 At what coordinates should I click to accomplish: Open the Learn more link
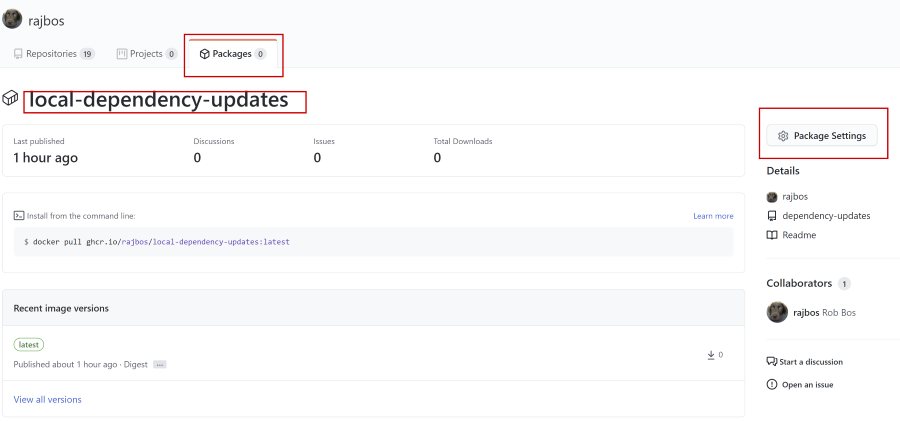(713, 216)
